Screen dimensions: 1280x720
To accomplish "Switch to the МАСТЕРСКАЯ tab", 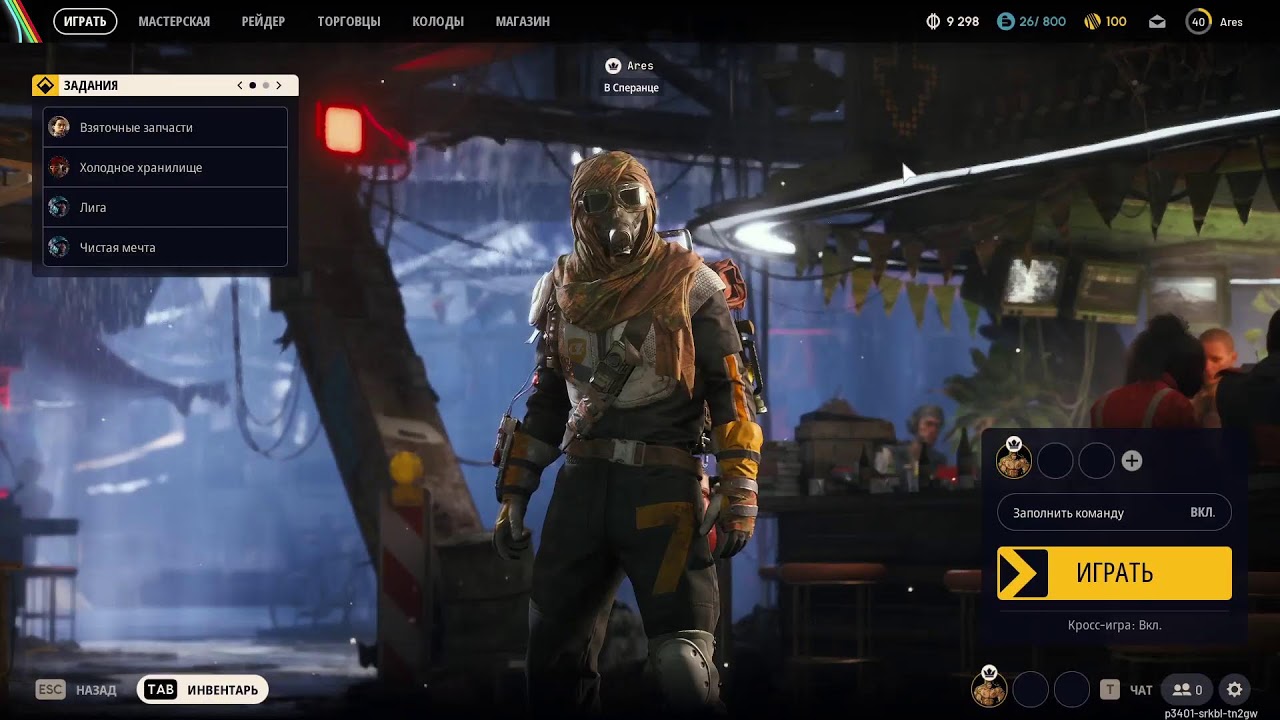I will coord(174,21).
